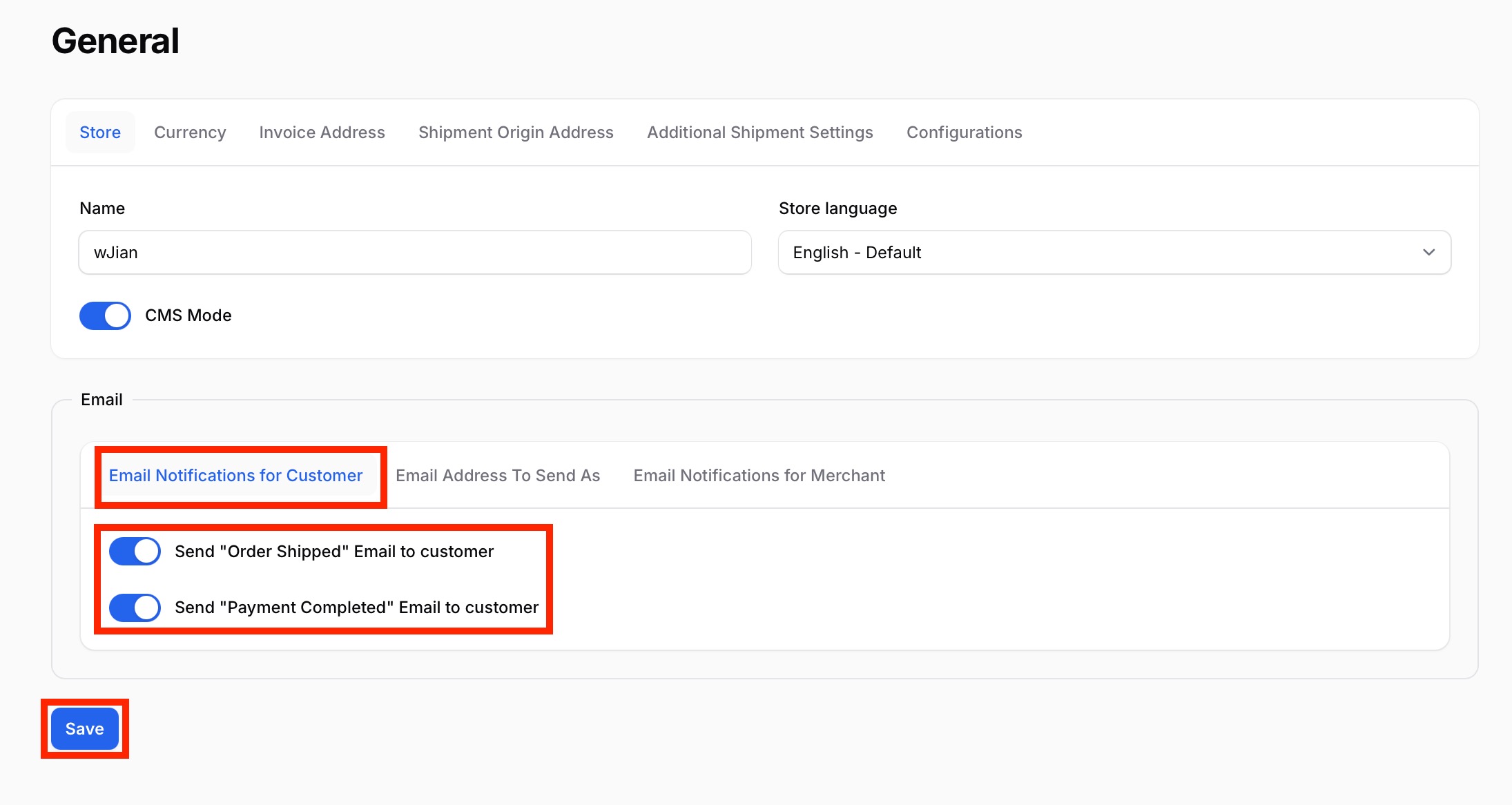Viewport: 1512px width, 805px height.
Task: Focus the store Name input field
Action: click(x=414, y=253)
